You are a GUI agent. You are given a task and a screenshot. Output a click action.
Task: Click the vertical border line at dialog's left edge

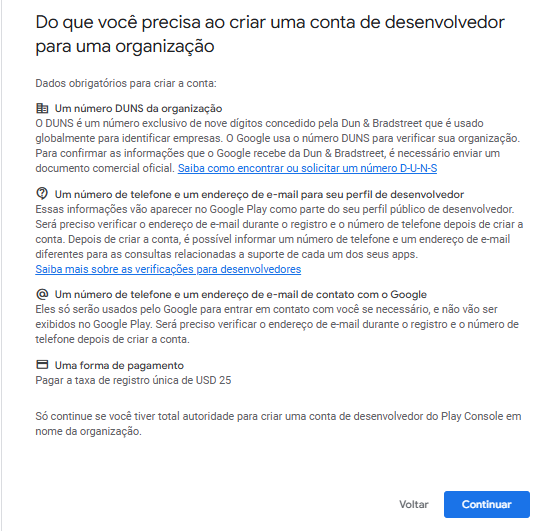(x=1, y=265)
